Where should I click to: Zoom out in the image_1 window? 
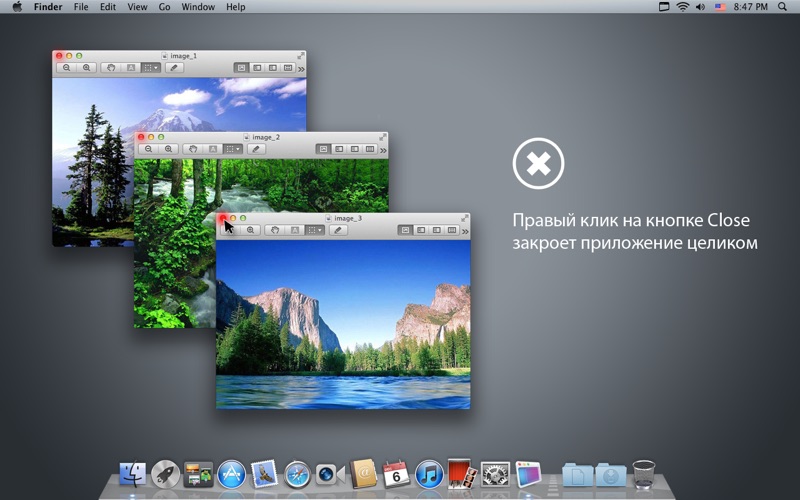point(67,68)
